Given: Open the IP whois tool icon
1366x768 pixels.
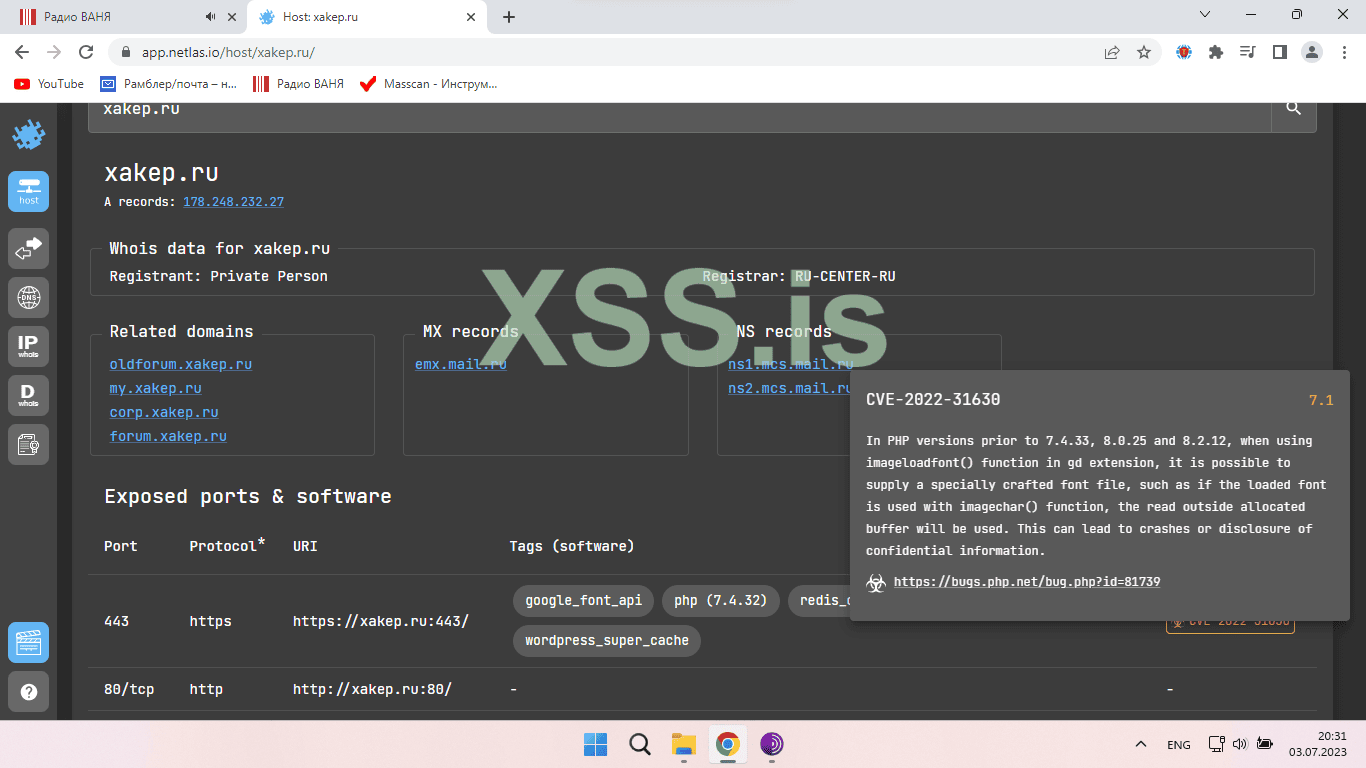Looking at the screenshot, I should point(29,346).
